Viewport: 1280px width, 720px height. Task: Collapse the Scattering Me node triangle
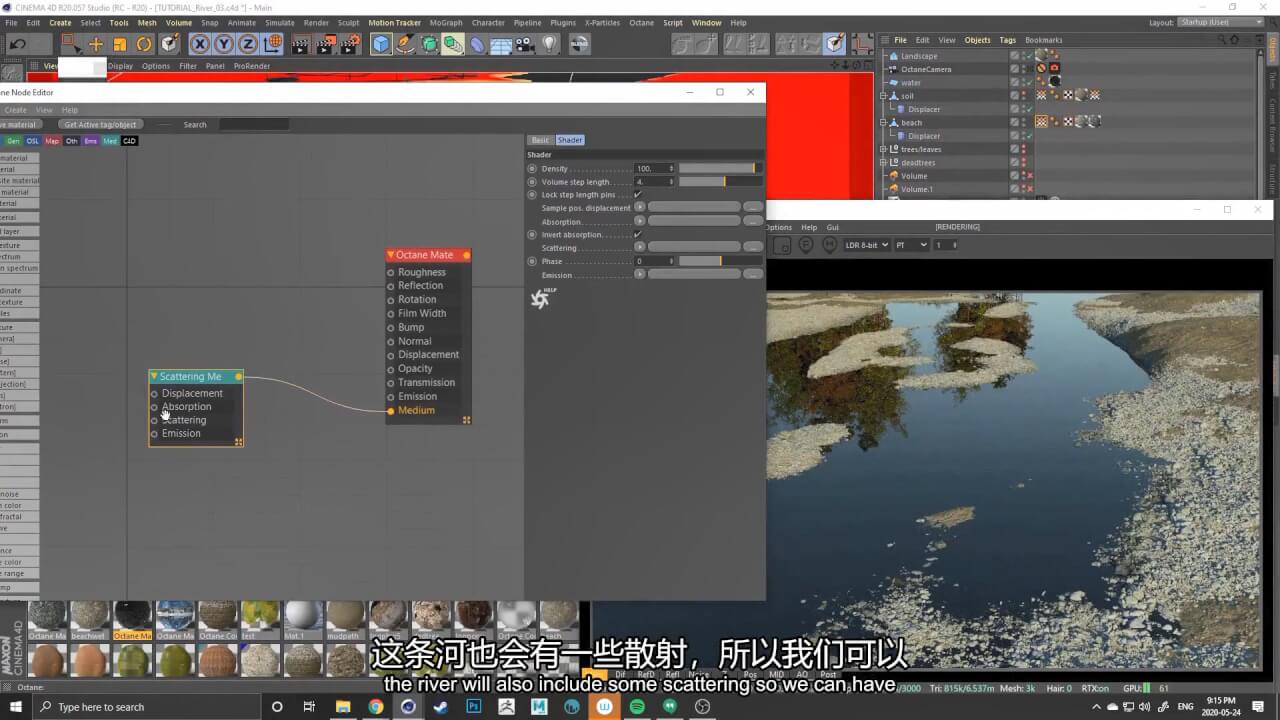pyautogui.click(x=154, y=377)
